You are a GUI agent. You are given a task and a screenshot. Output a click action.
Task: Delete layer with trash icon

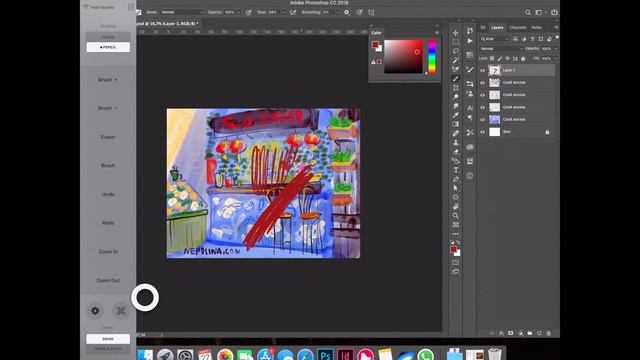tap(549, 333)
